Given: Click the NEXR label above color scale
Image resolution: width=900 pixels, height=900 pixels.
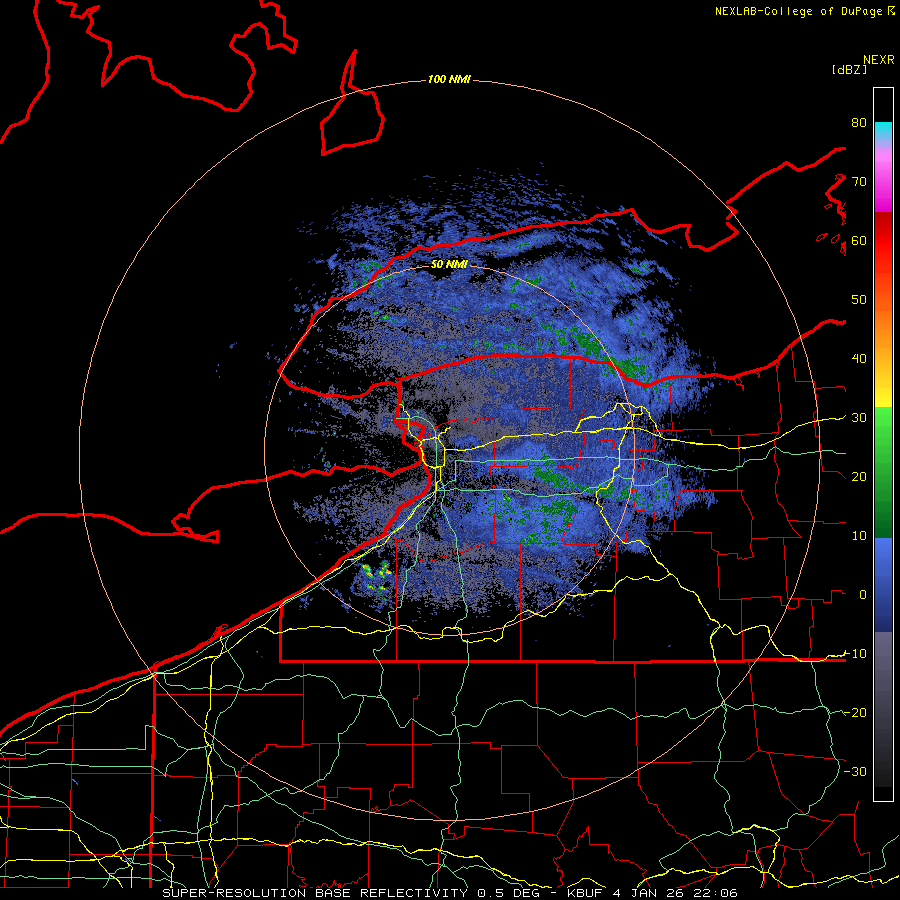Looking at the screenshot, I should coord(879,60).
